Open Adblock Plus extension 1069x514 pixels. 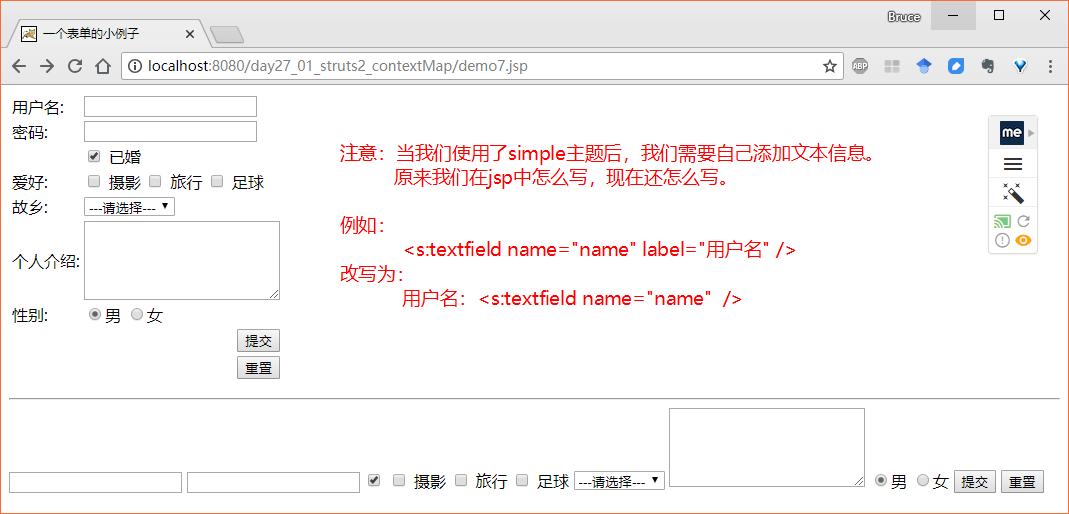[860, 66]
